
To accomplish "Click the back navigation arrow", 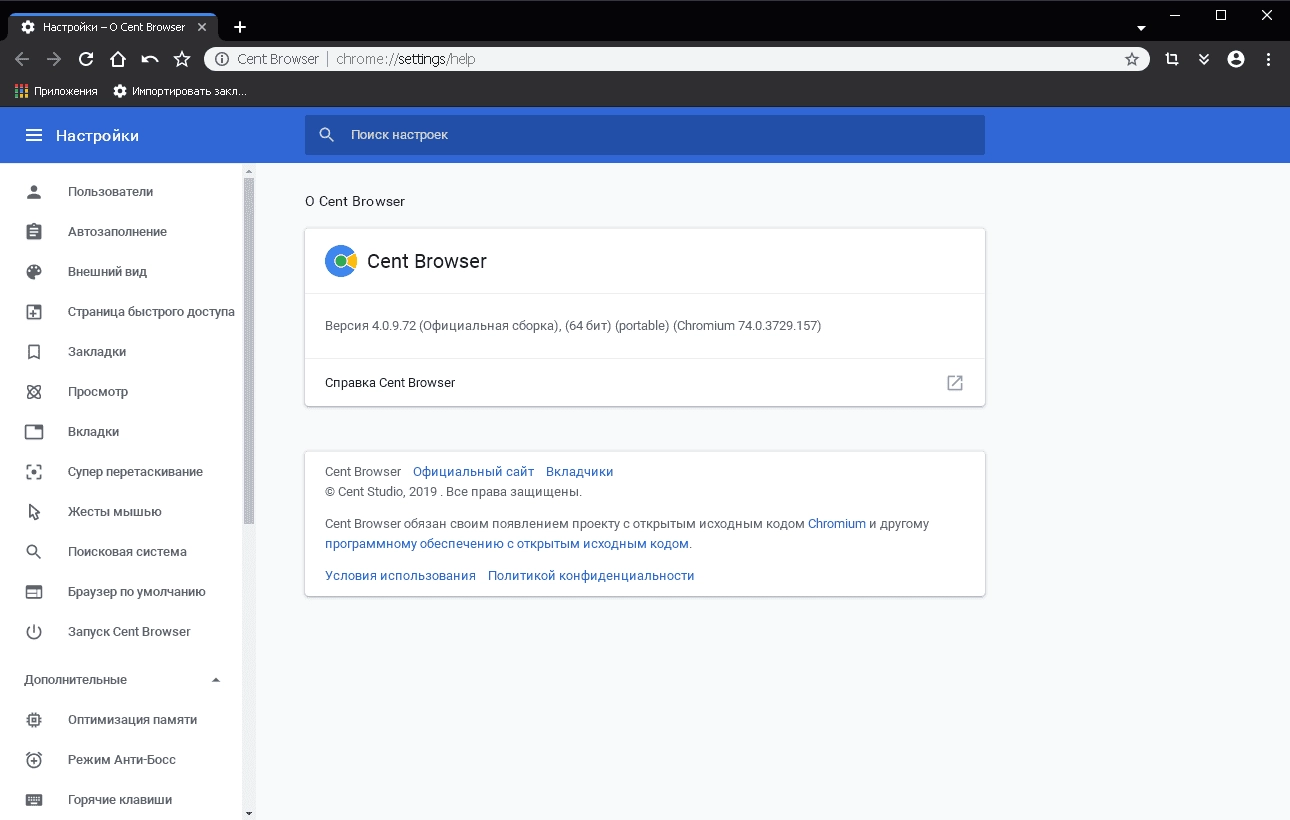I will (22, 59).
